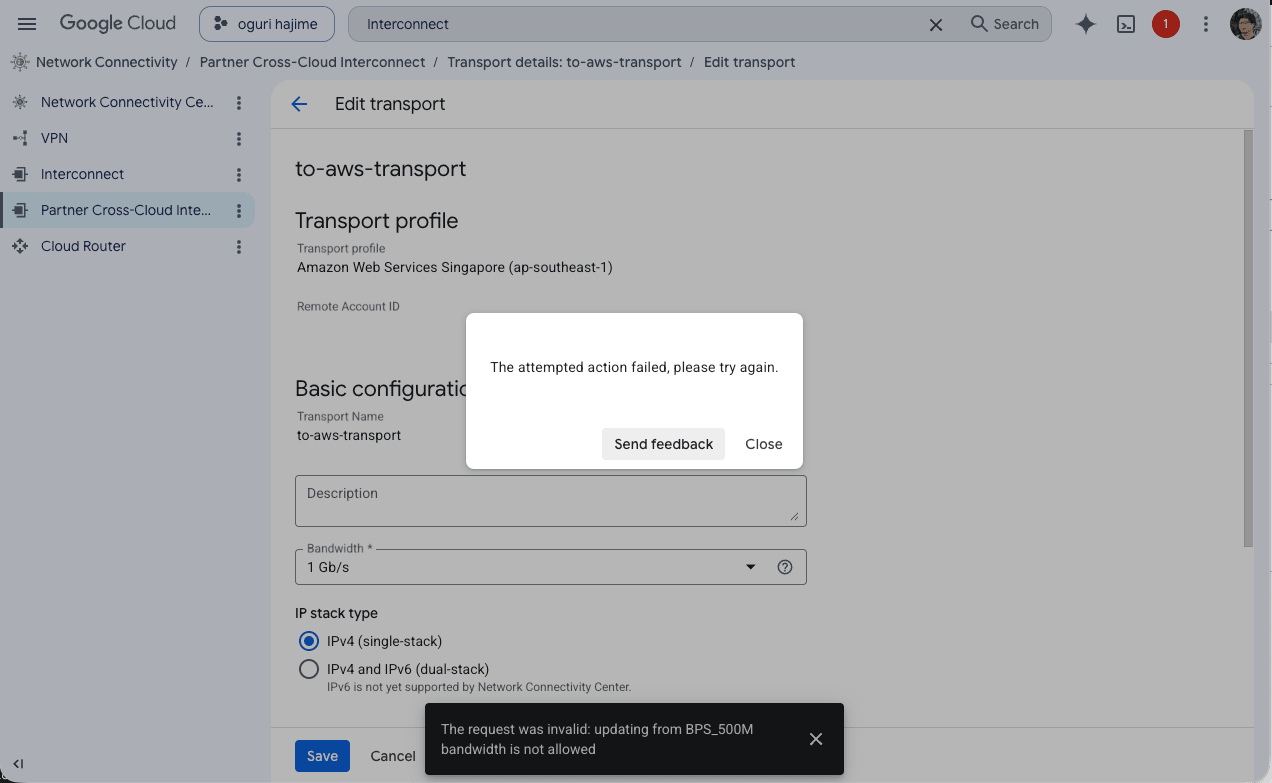The height and width of the screenshot is (783, 1272).
Task: Open more options for Interconnect item
Action: point(238,175)
